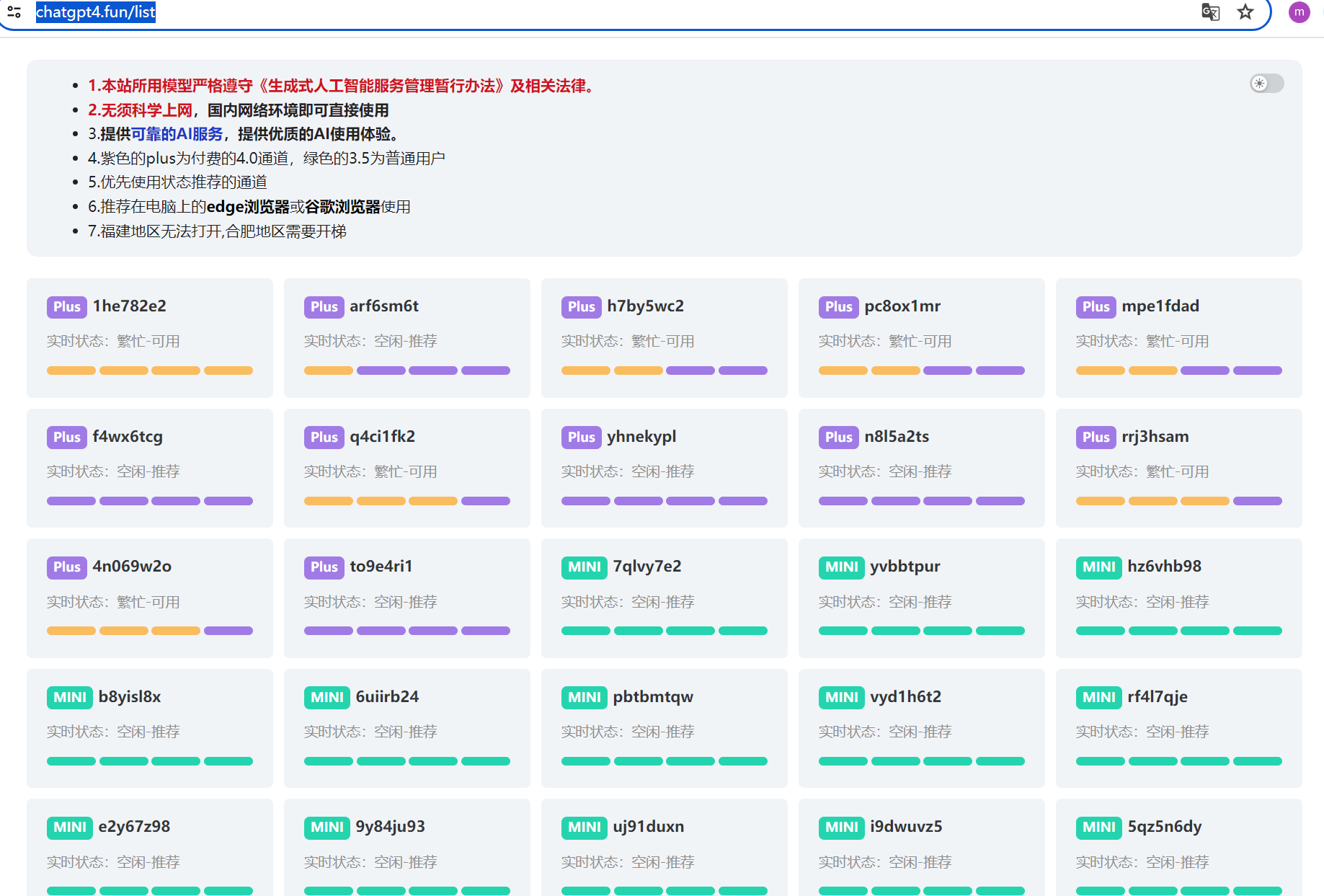Viewport: 1324px width, 896px height.
Task: Click status text under n8l5a2ts
Action: [x=885, y=471]
